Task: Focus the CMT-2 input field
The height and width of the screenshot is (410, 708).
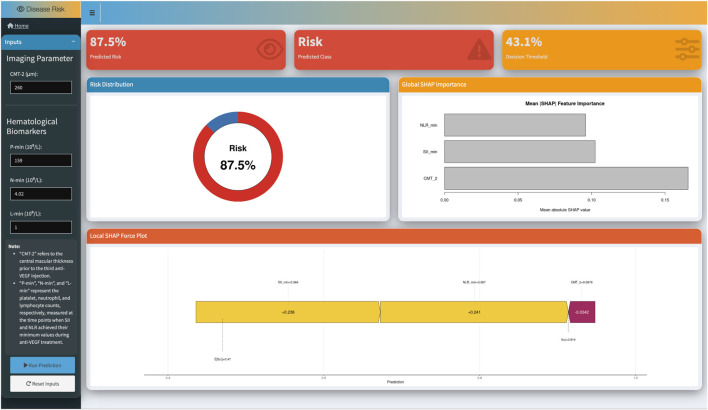Action: pos(41,87)
